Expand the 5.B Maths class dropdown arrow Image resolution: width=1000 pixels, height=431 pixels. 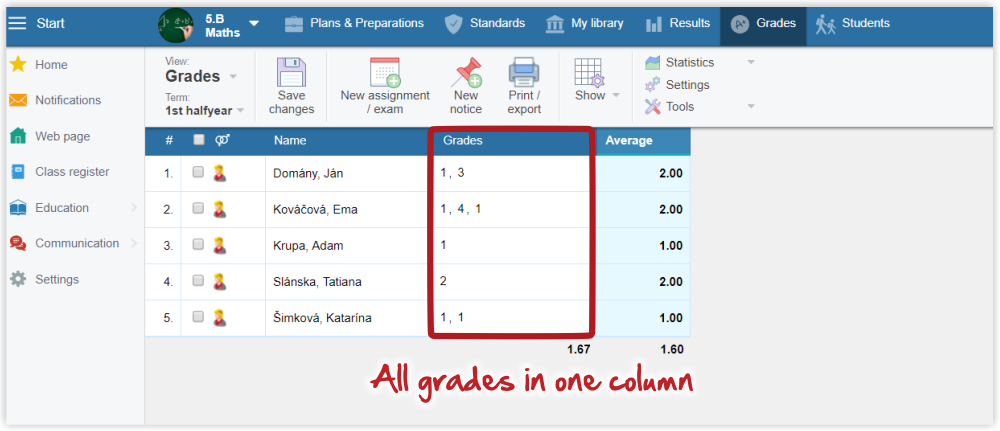point(254,24)
